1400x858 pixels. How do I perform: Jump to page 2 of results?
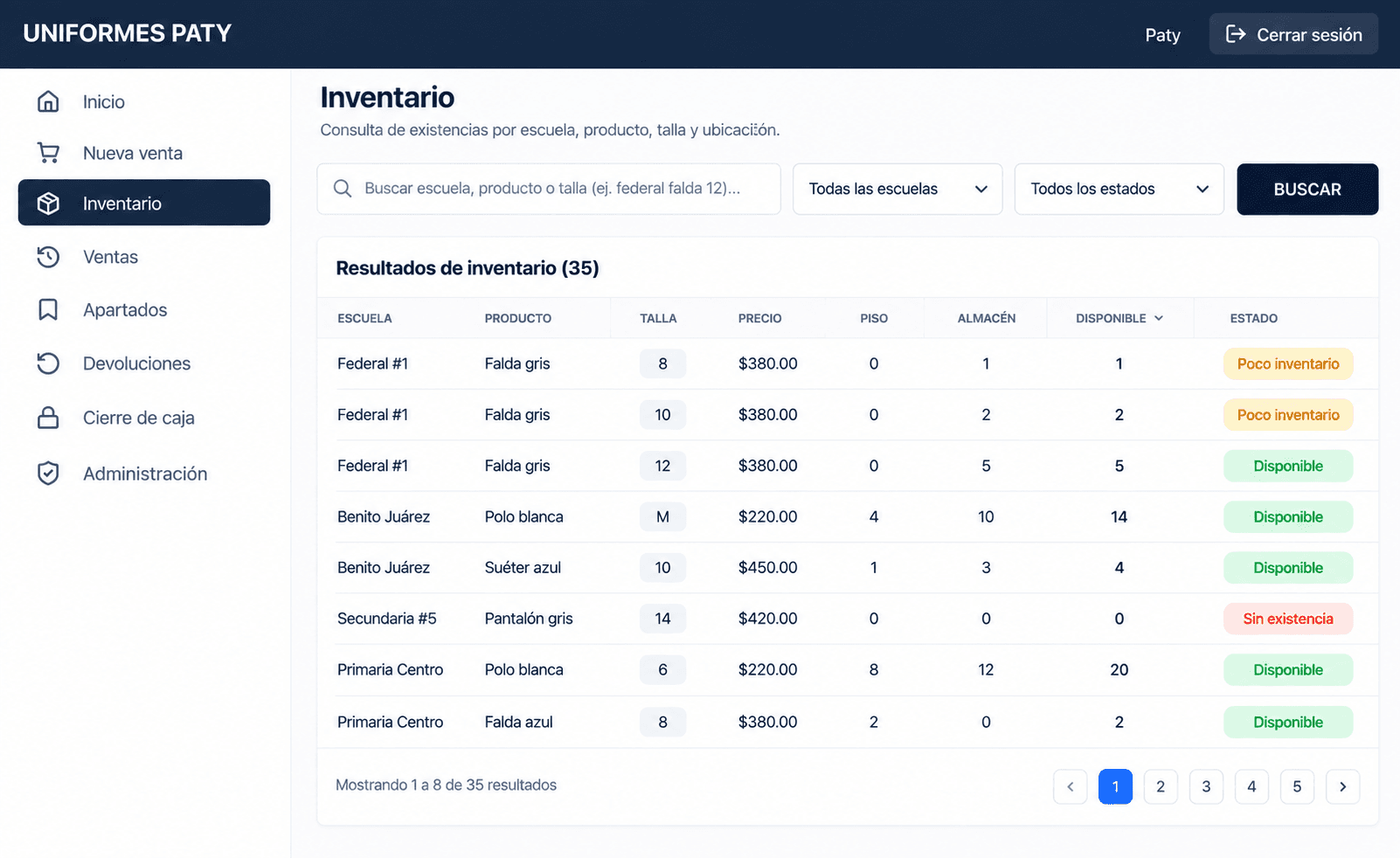click(x=1161, y=786)
